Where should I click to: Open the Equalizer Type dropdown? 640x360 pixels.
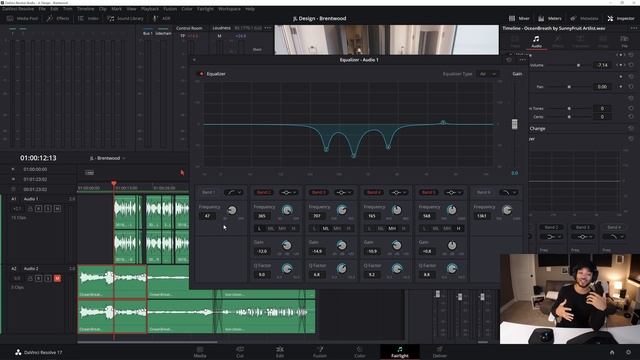(x=488, y=74)
